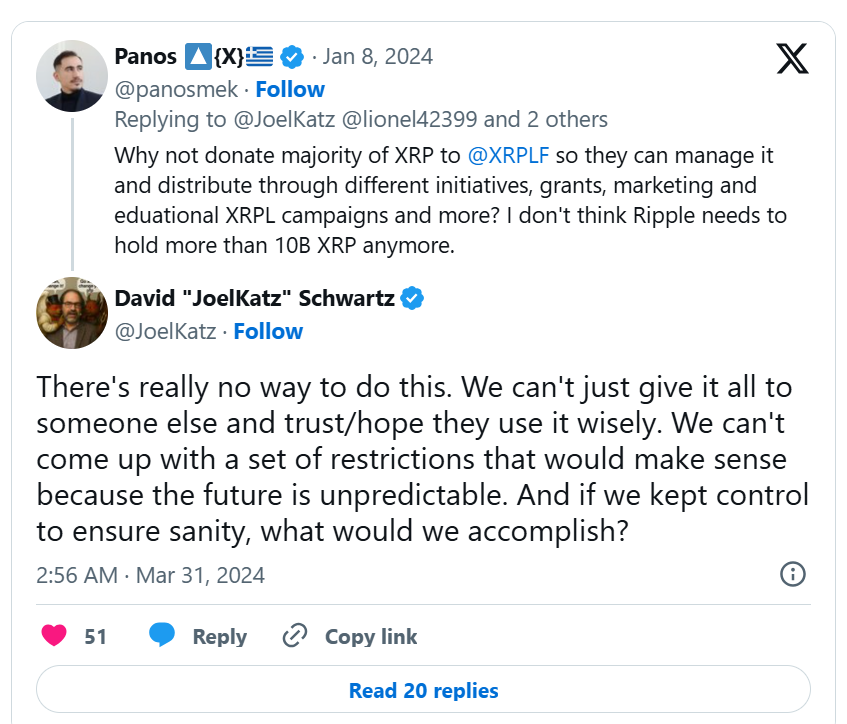
Task: Click David Schwartz's verified badge icon
Action: (412, 298)
